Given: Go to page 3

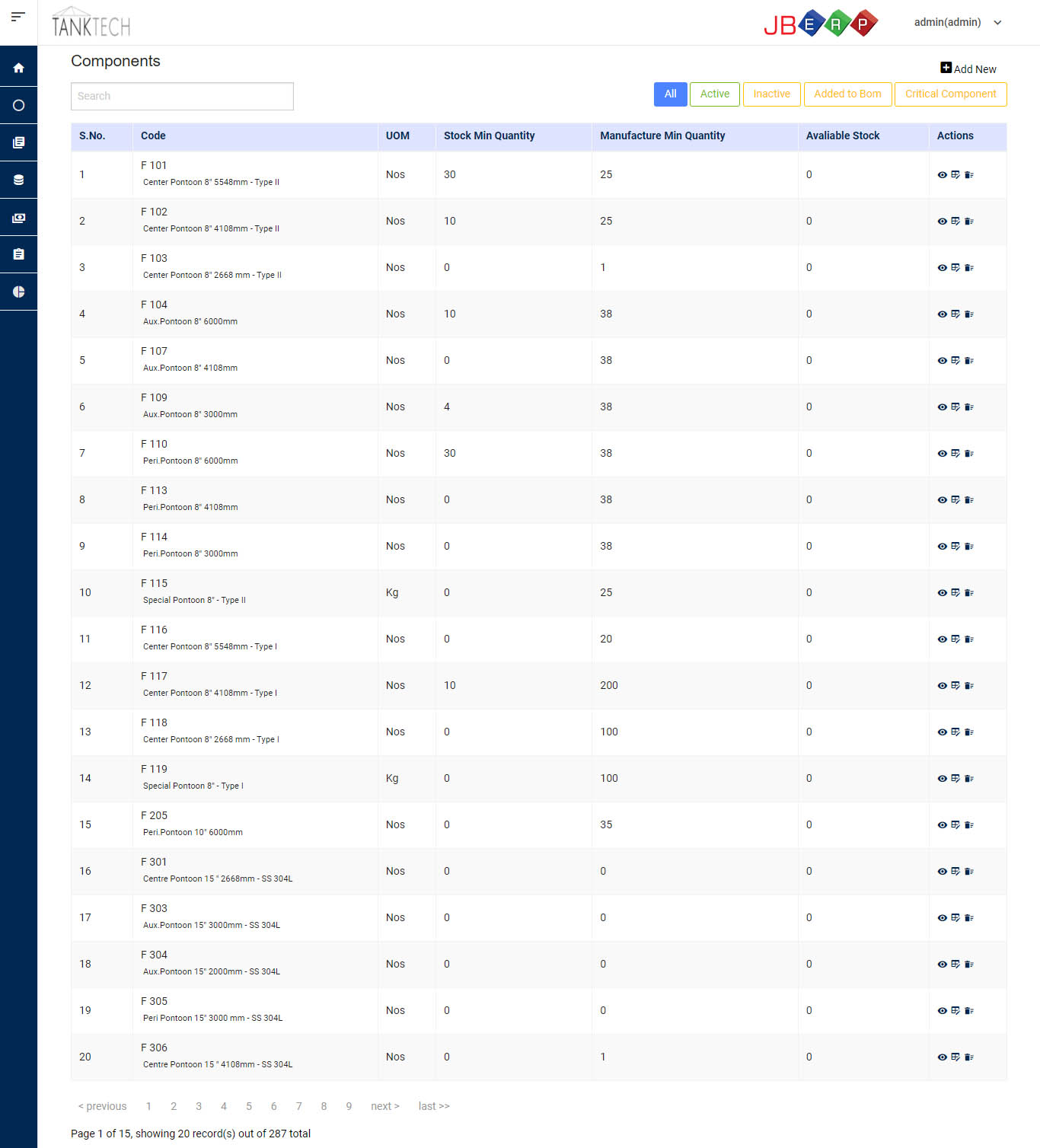Looking at the screenshot, I should click(199, 1106).
